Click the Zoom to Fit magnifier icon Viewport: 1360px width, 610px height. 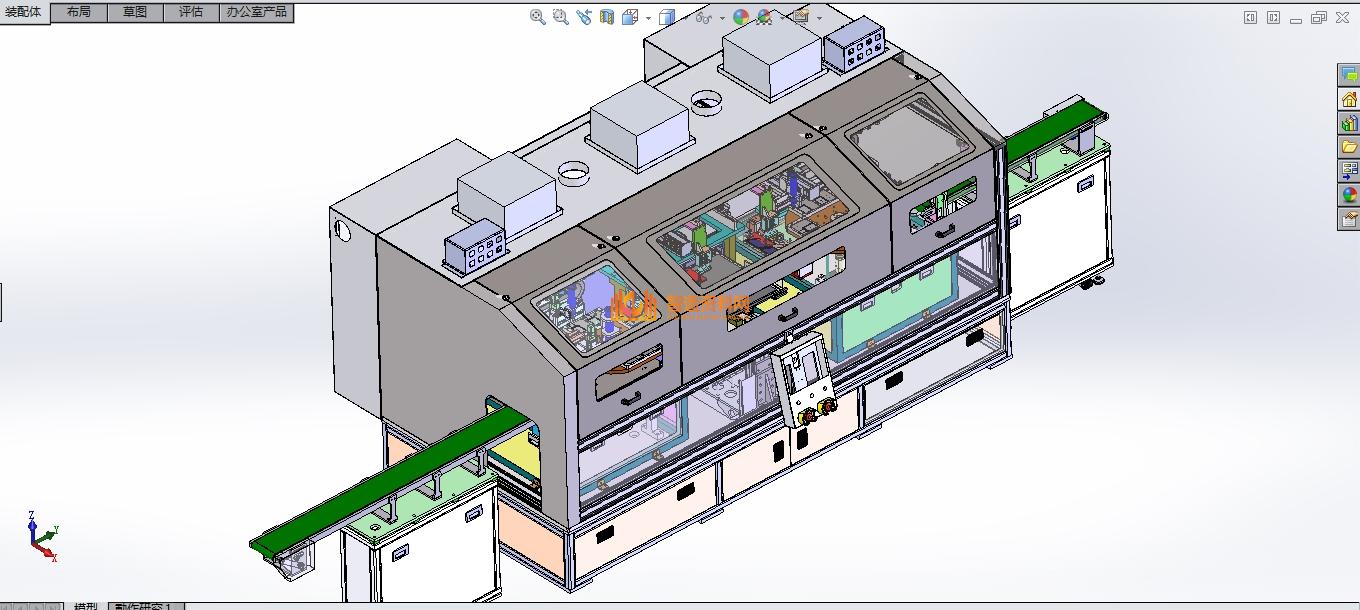(x=537, y=17)
